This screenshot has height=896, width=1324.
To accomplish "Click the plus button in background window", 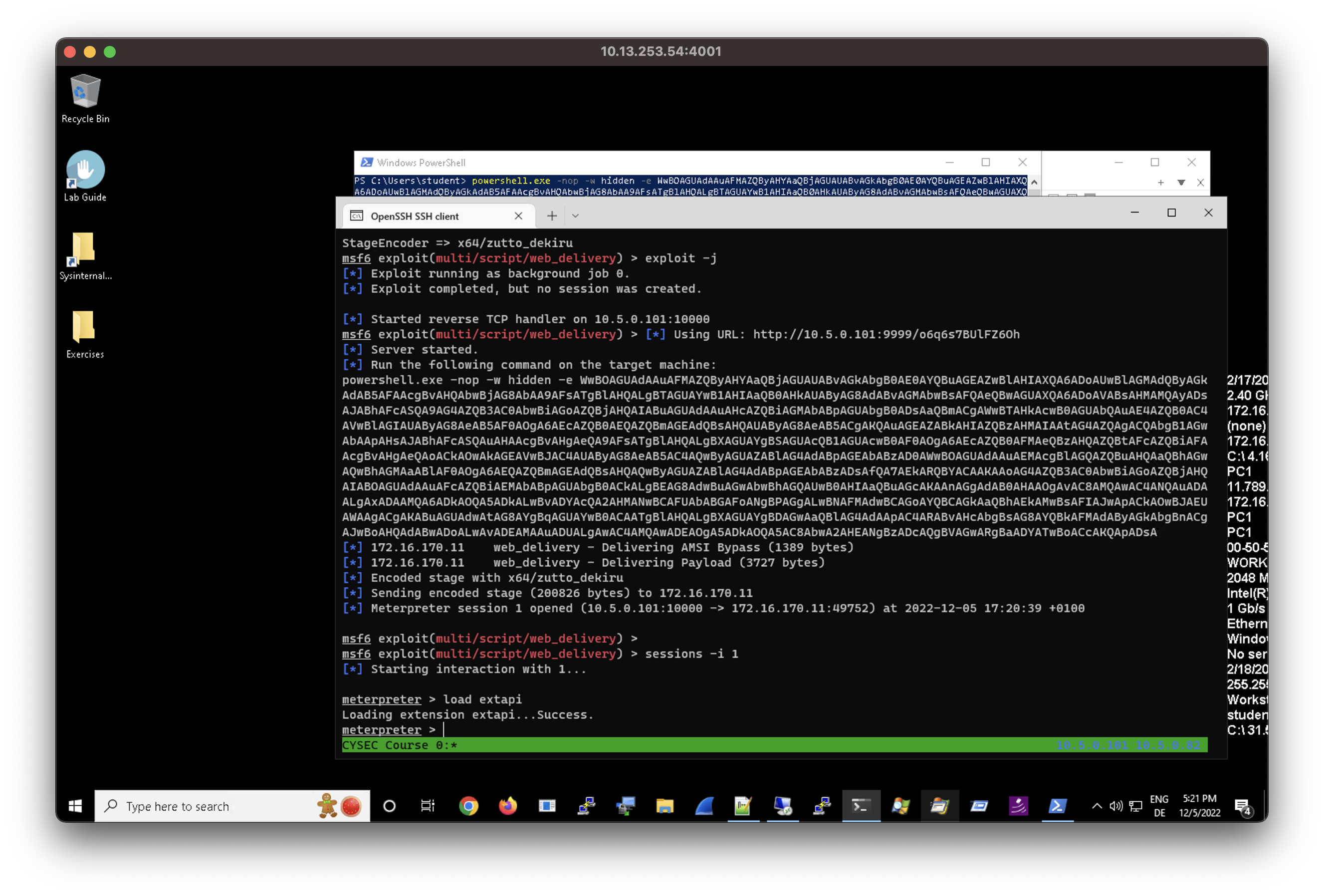I will (1160, 183).
